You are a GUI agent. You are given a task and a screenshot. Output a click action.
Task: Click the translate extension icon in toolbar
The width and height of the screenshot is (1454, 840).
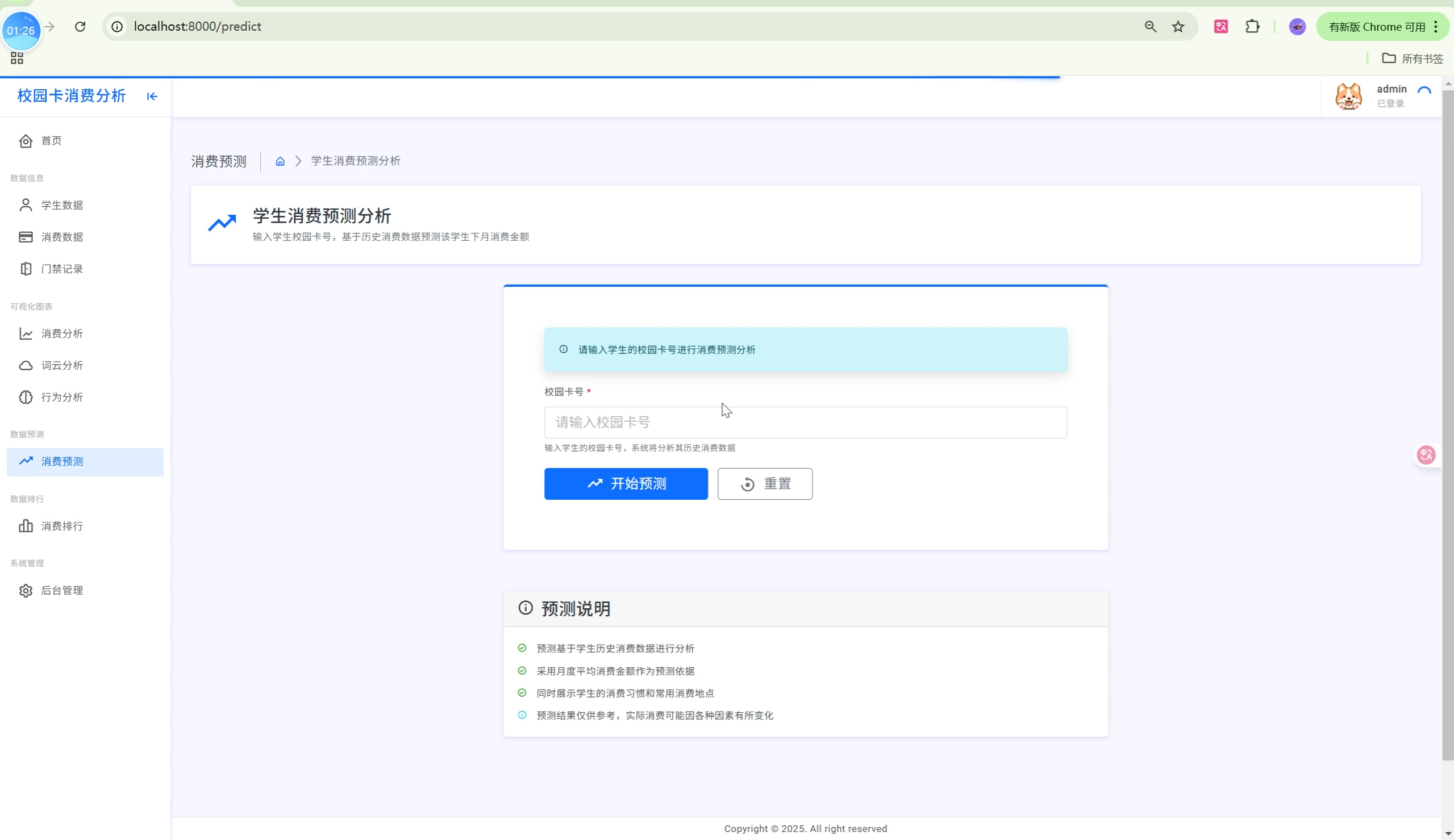(1221, 27)
